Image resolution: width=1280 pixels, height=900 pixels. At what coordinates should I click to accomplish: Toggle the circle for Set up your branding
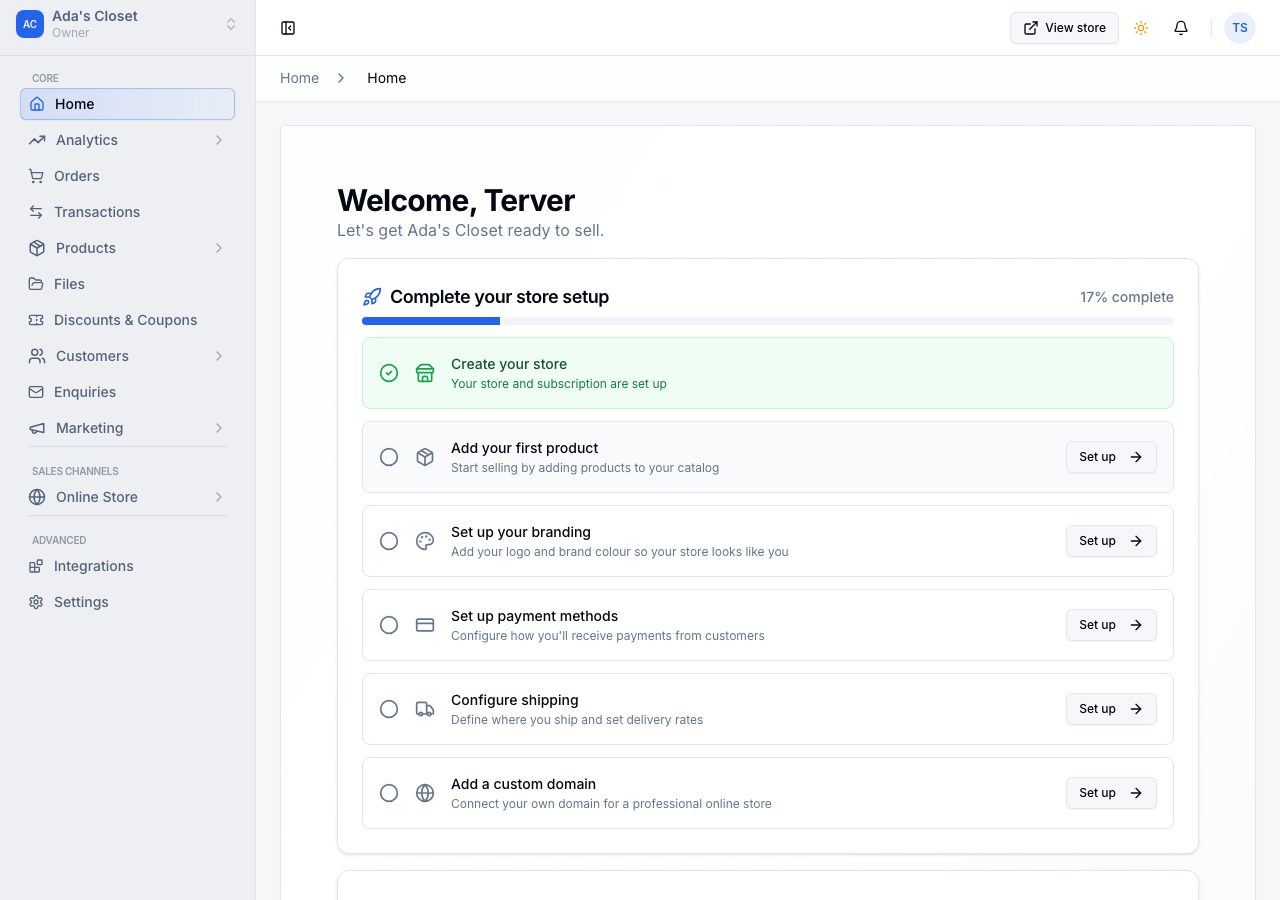point(389,541)
